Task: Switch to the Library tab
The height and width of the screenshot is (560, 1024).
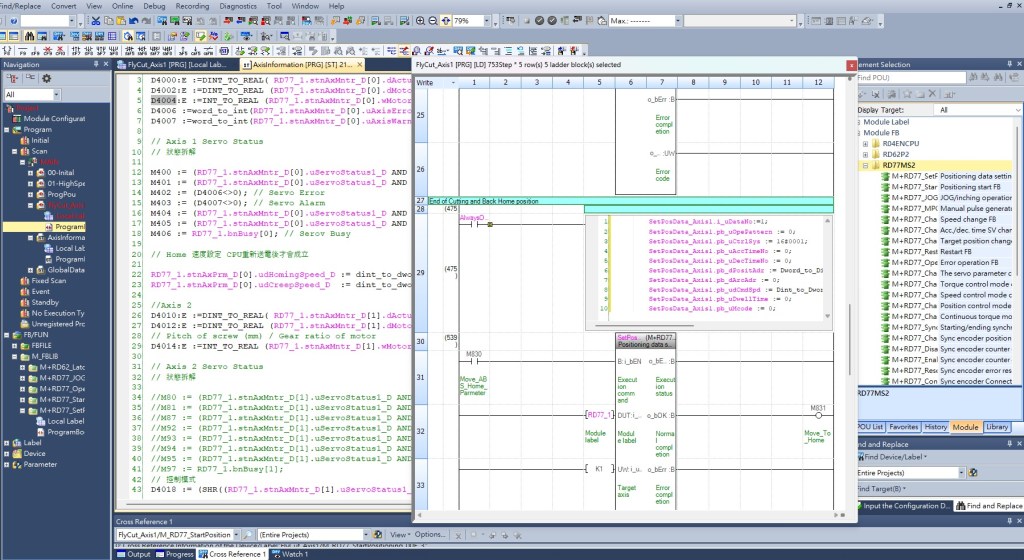Action: [x=996, y=427]
